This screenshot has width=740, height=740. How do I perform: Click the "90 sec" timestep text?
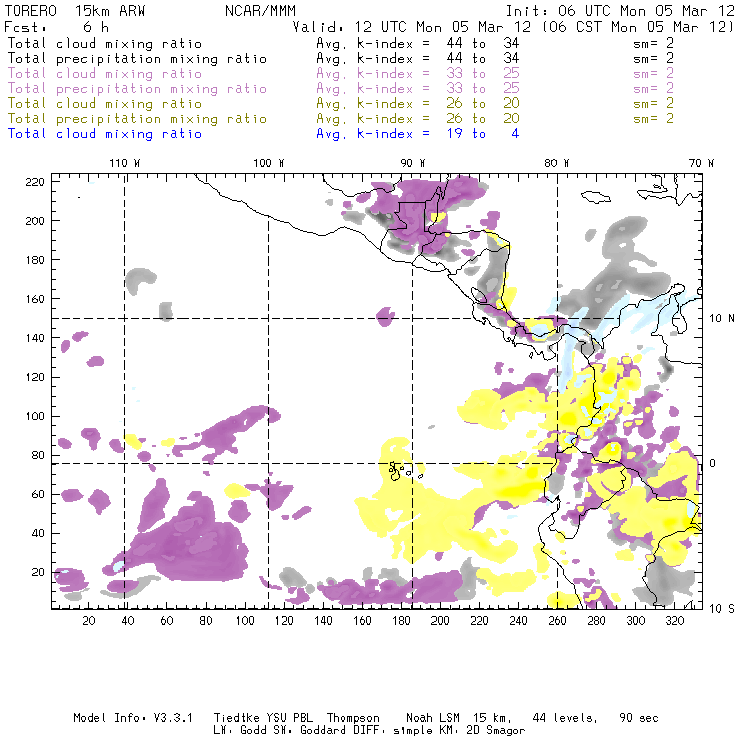click(639, 718)
